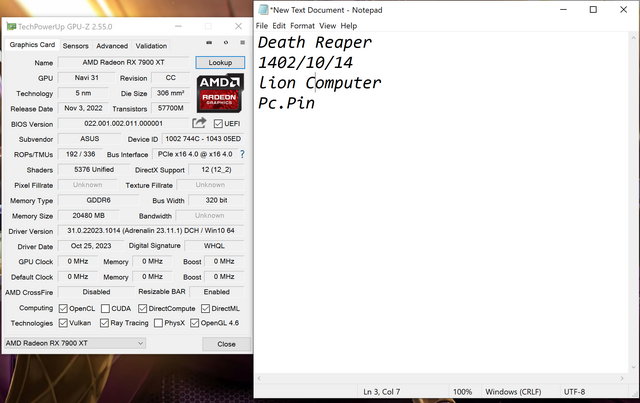The width and height of the screenshot is (640, 403).
Task: Click the Notepad title bar document icon
Action: coord(263,9)
